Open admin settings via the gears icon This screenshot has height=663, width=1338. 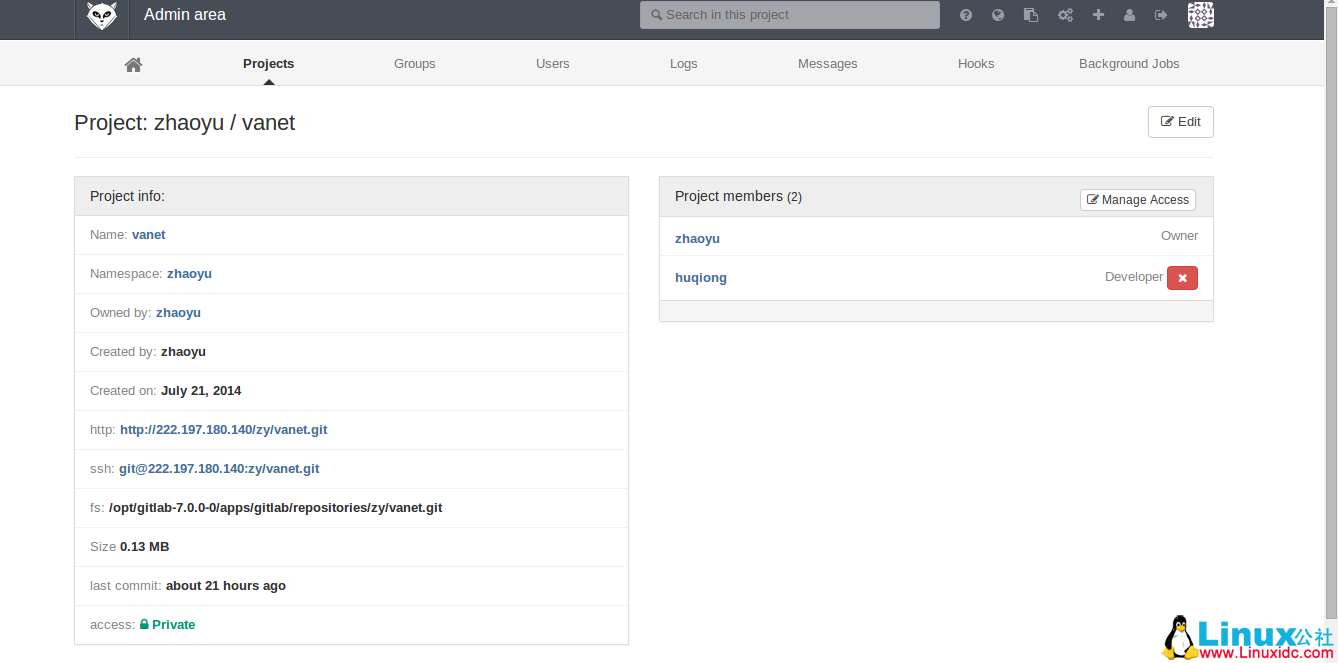click(1065, 15)
